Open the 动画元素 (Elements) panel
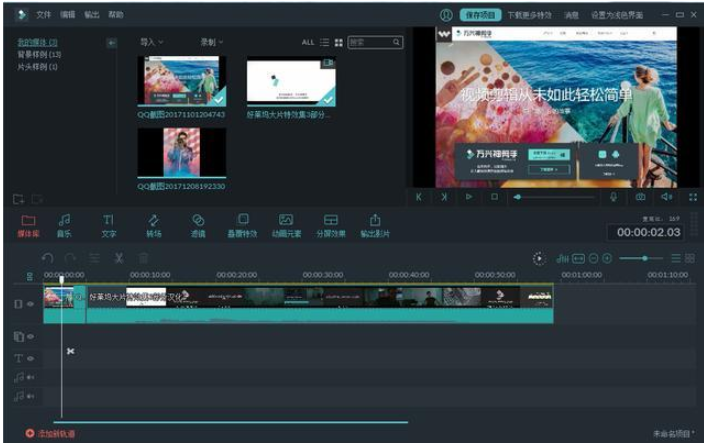 286,224
